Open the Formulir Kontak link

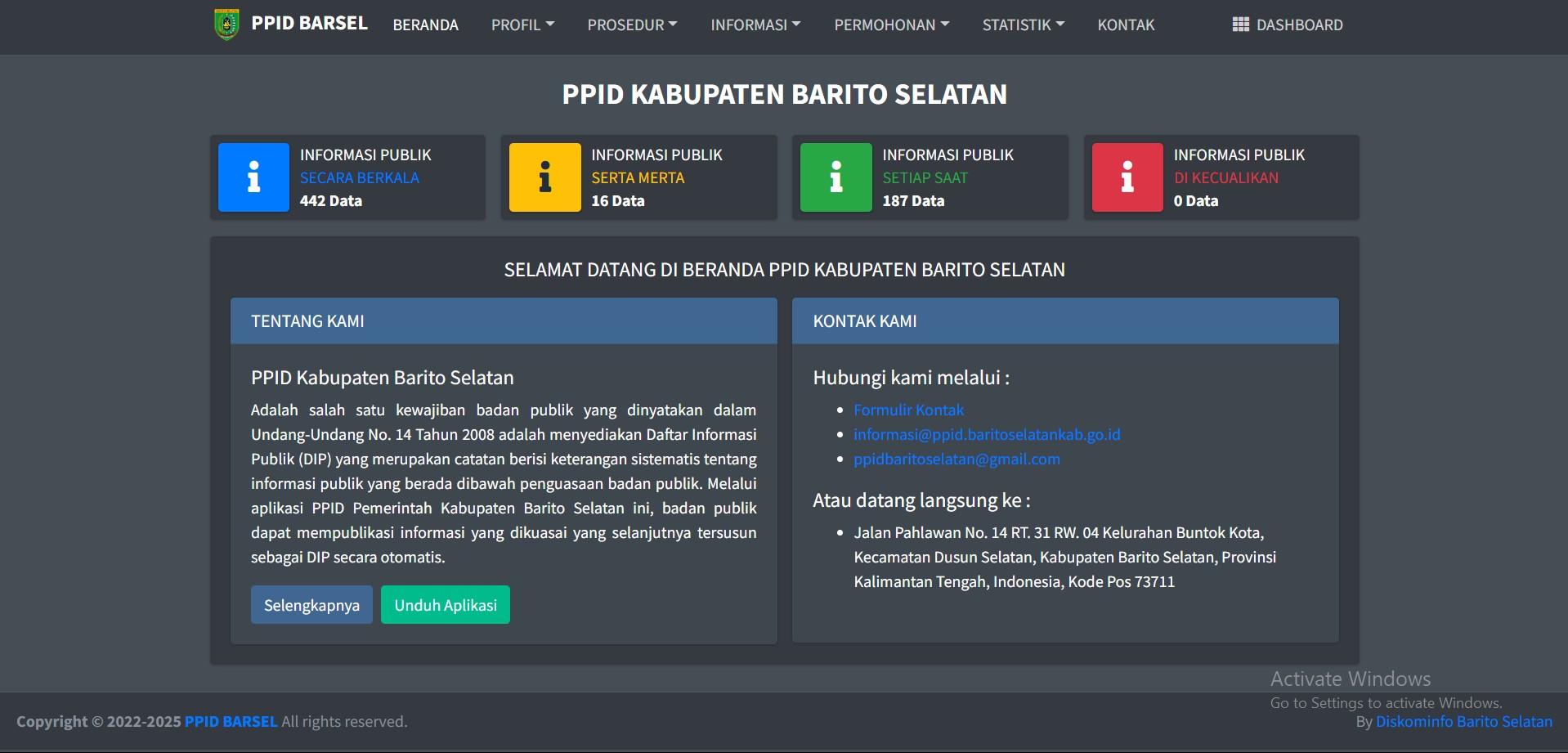click(x=908, y=410)
